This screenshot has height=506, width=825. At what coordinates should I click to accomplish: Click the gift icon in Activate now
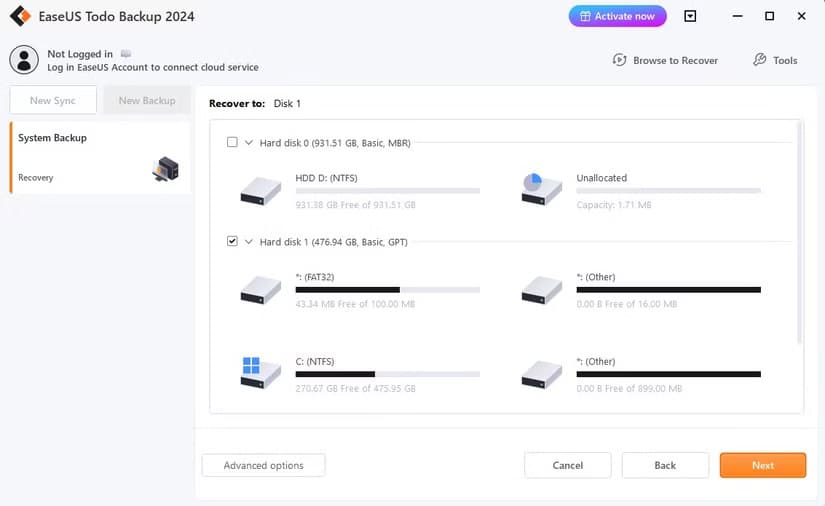[x=585, y=16]
